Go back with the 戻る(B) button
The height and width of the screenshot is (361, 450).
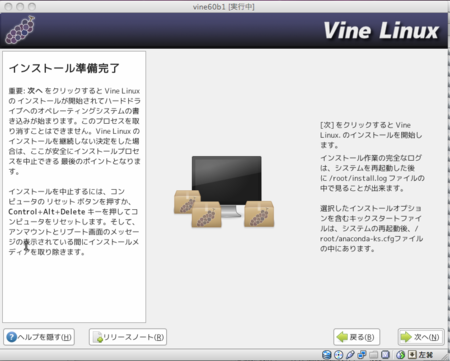(356, 337)
